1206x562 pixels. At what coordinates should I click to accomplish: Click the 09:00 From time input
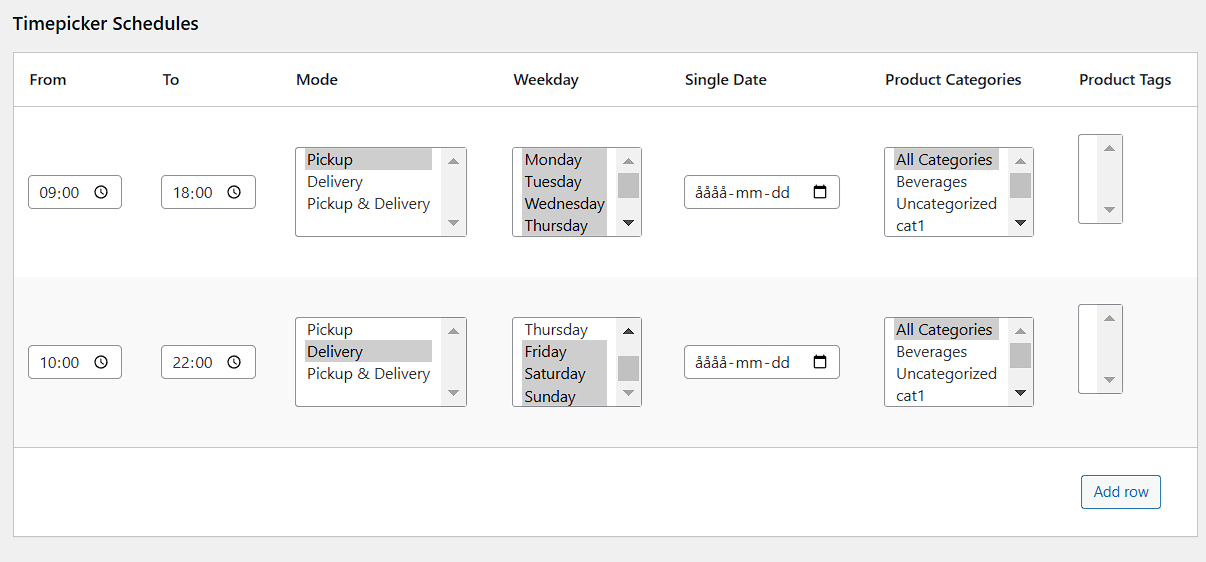[x=59, y=193]
